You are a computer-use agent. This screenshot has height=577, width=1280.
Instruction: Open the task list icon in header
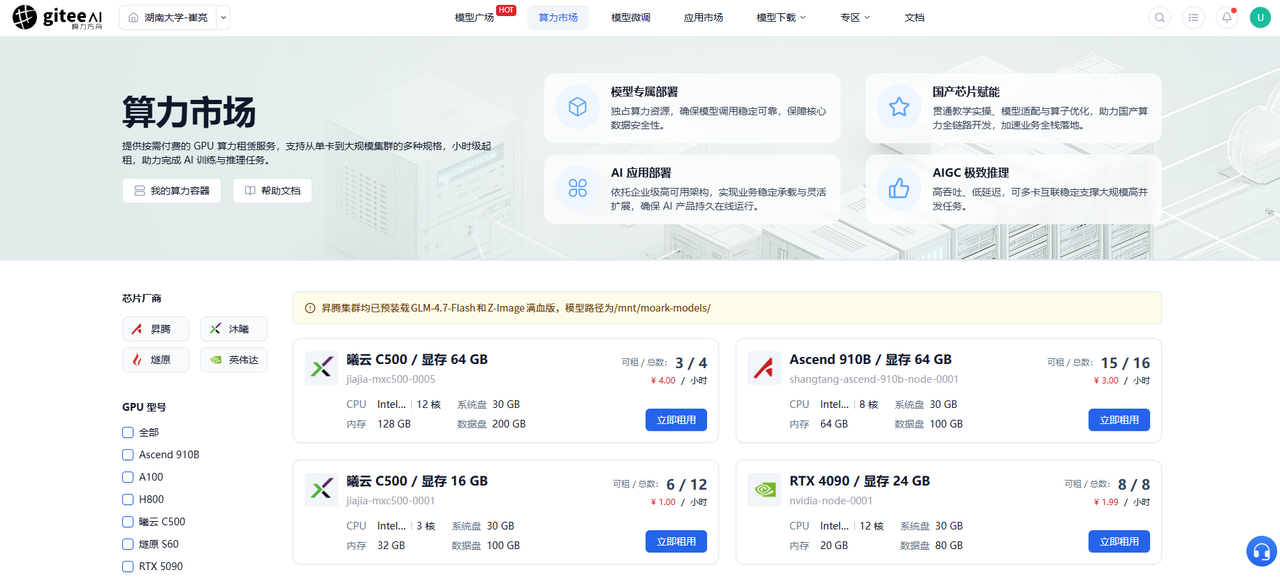pyautogui.click(x=1193, y=17)
